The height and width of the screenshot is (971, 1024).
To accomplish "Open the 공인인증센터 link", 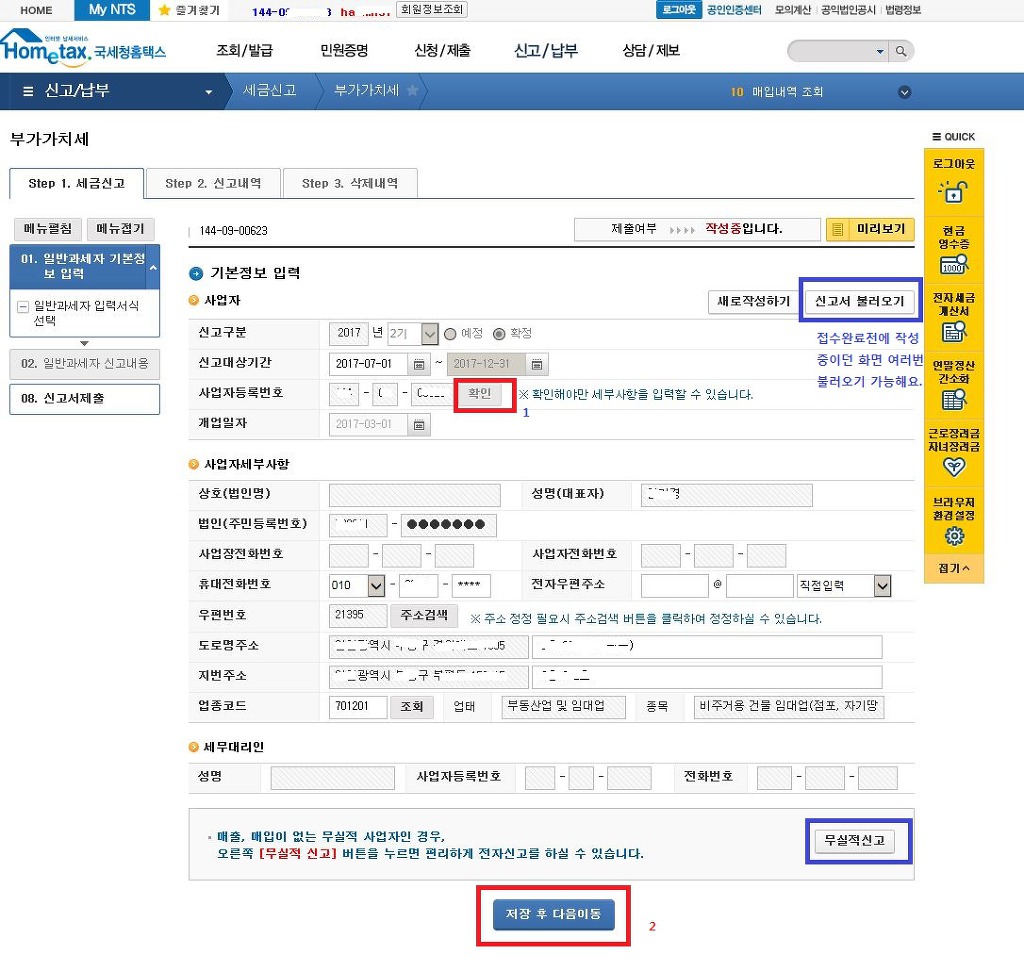I will (x=734, y=10).
